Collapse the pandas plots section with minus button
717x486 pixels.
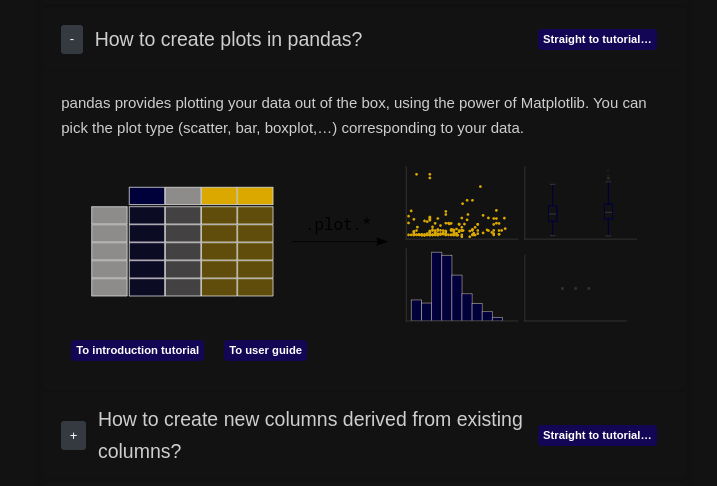[x=71, y=39]
